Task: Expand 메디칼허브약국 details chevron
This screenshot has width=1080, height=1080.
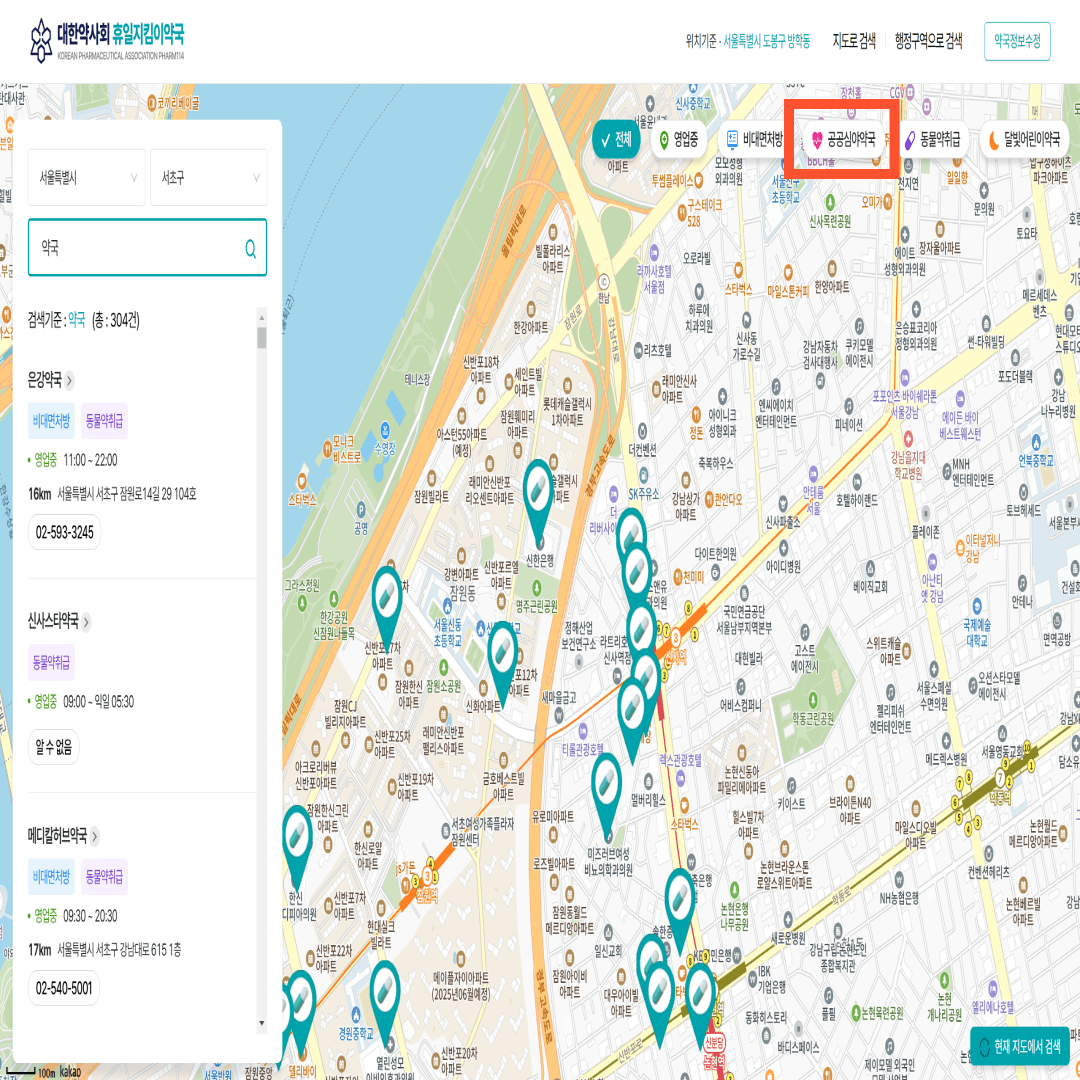Action: [94, 837]
